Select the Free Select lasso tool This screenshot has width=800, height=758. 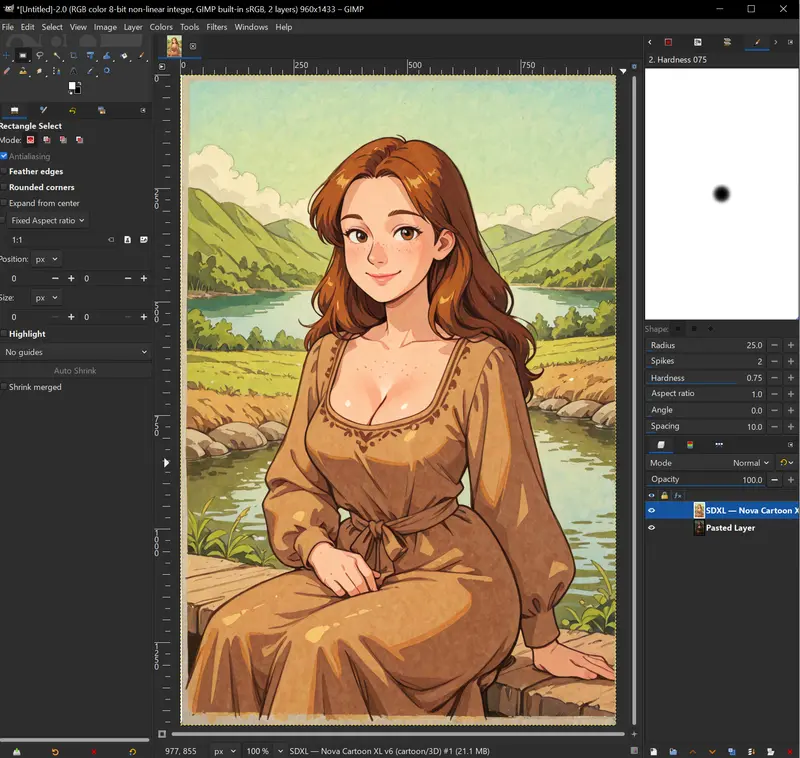point(40,56)
